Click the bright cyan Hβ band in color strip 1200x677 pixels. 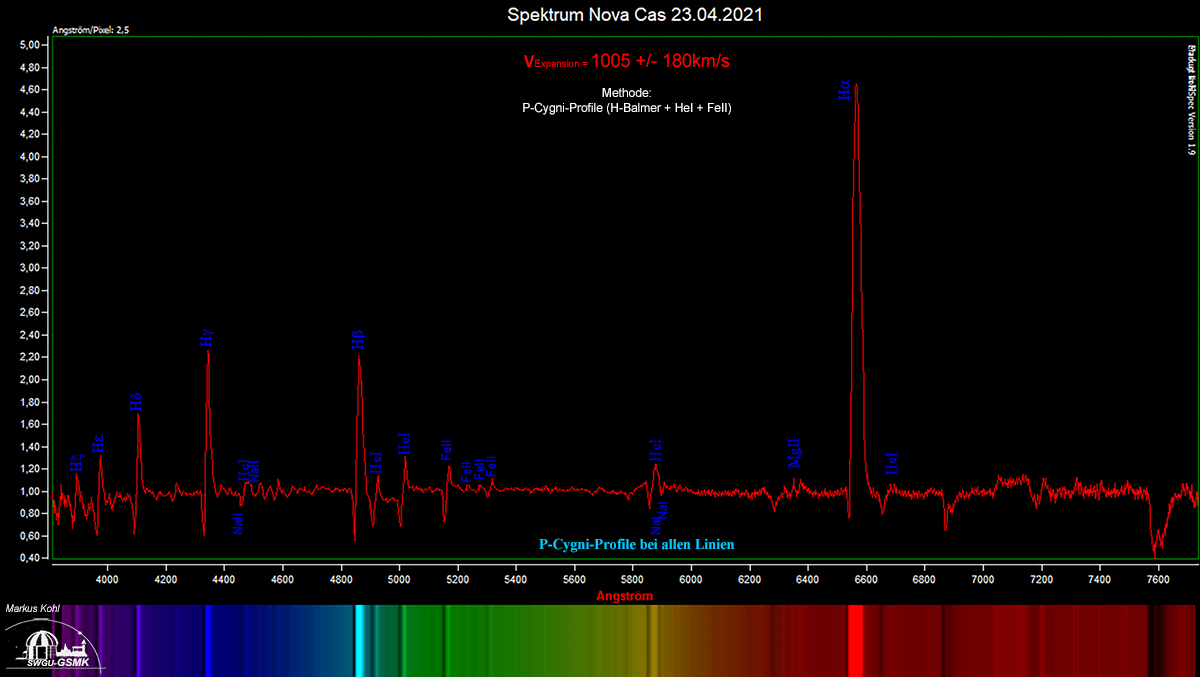pyautogui.click(x=358, y=640)
